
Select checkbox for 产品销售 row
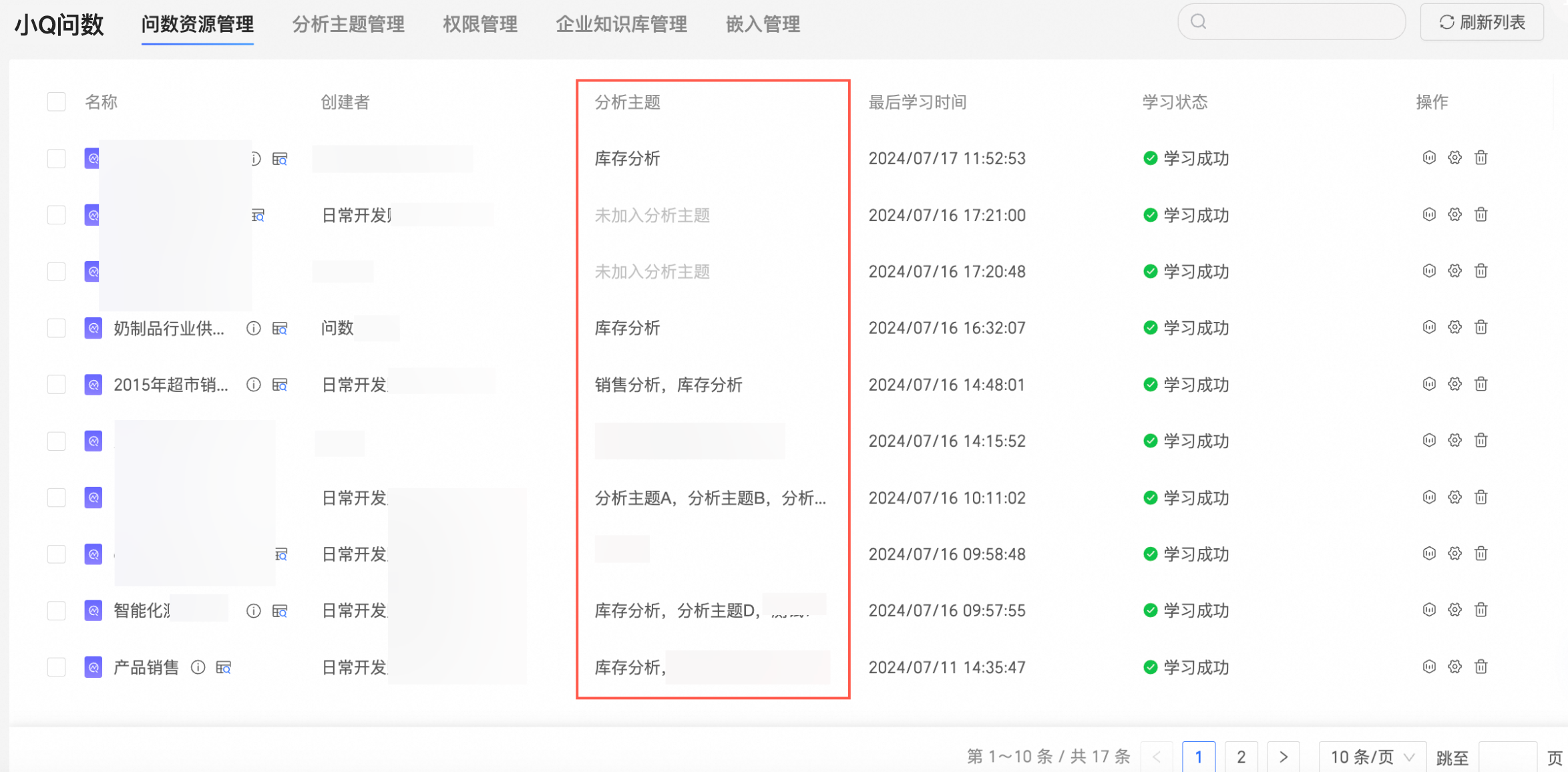[57, 667]
